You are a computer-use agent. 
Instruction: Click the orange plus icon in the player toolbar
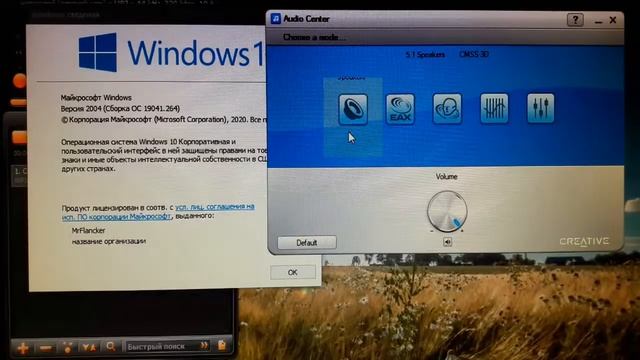[23, 348]
